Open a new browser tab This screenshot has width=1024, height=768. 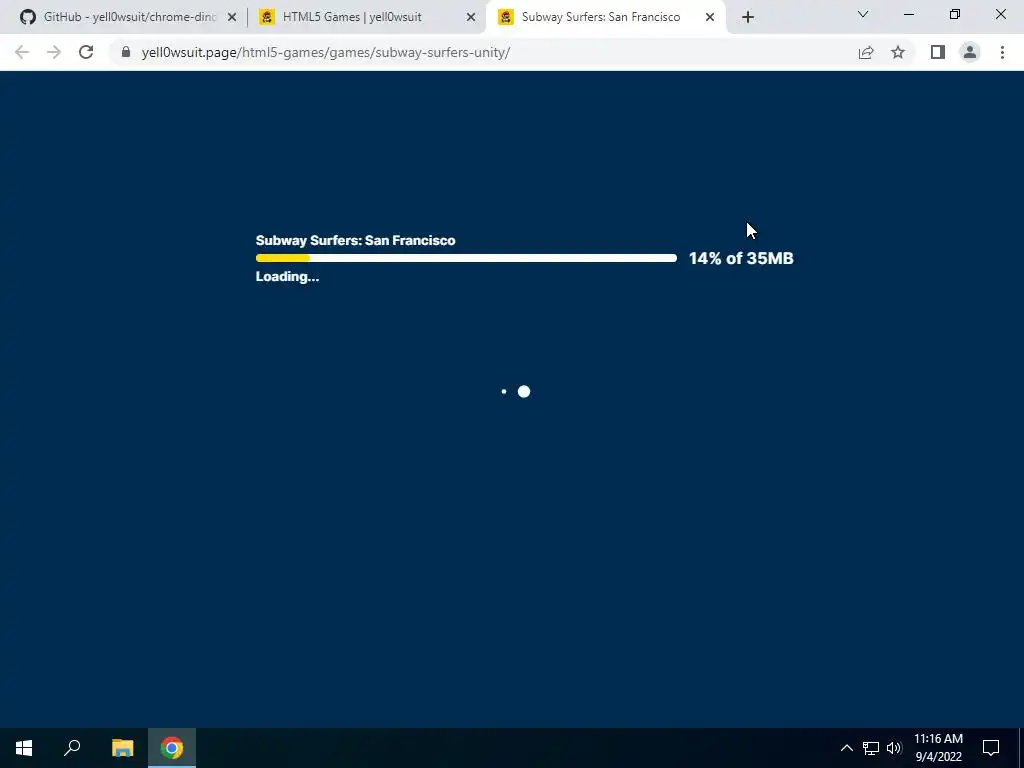(x=748, y=17)
